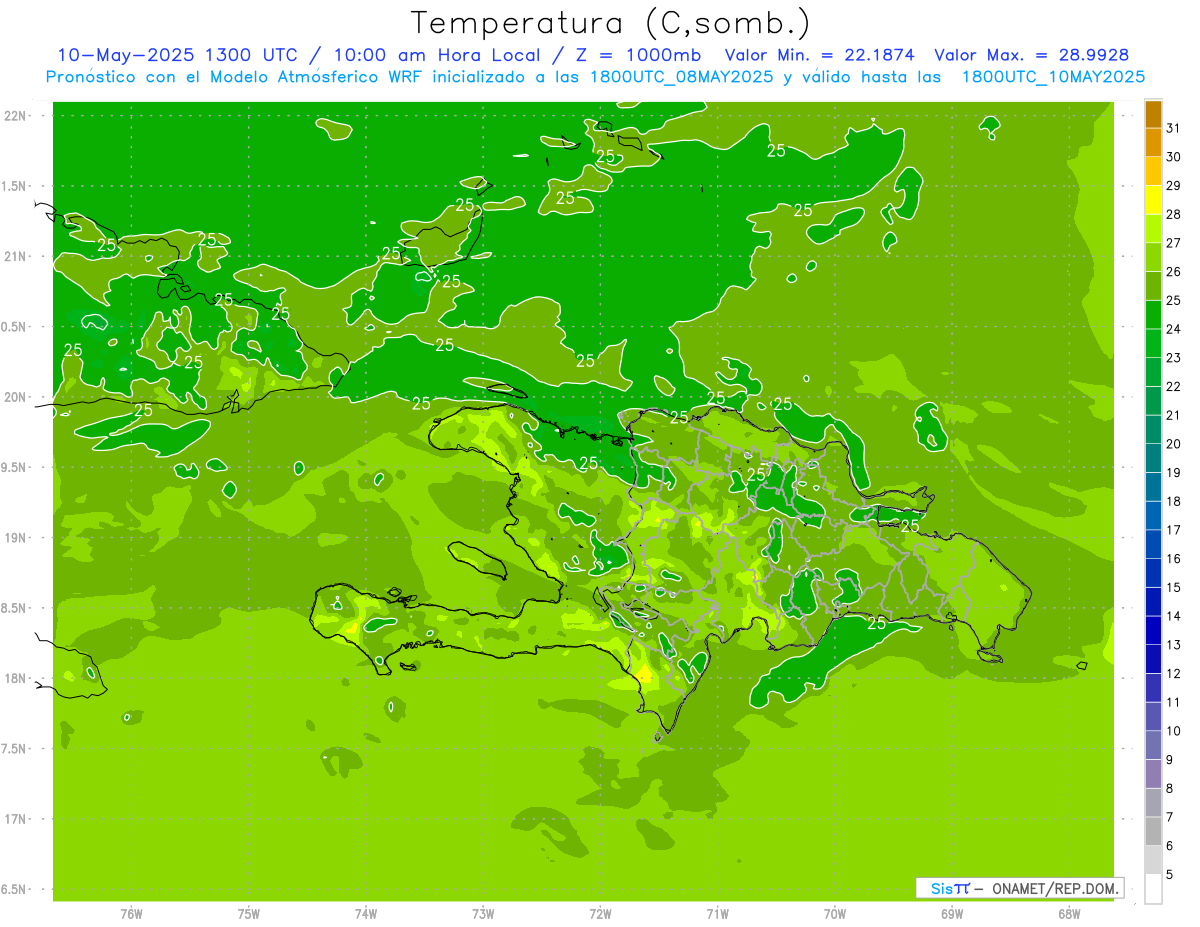Viewport: 1200px width, 927px height.
Task: Click the "ONAMET/REP.DOM." credit label
Action: [1053, 888]
